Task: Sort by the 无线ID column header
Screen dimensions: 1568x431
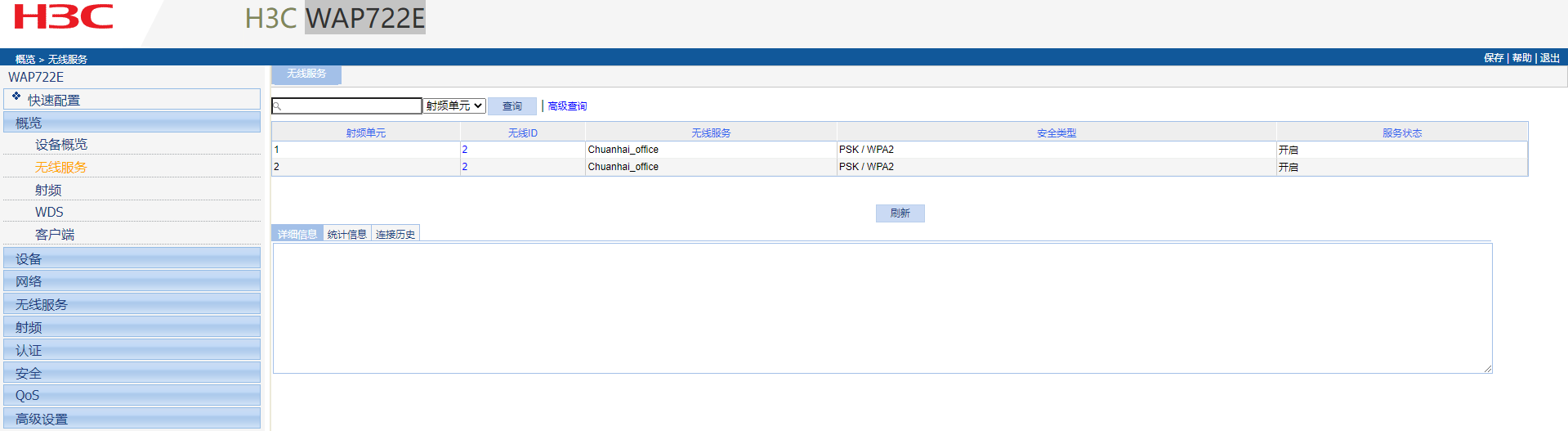Action: click(x=523, y=132)
